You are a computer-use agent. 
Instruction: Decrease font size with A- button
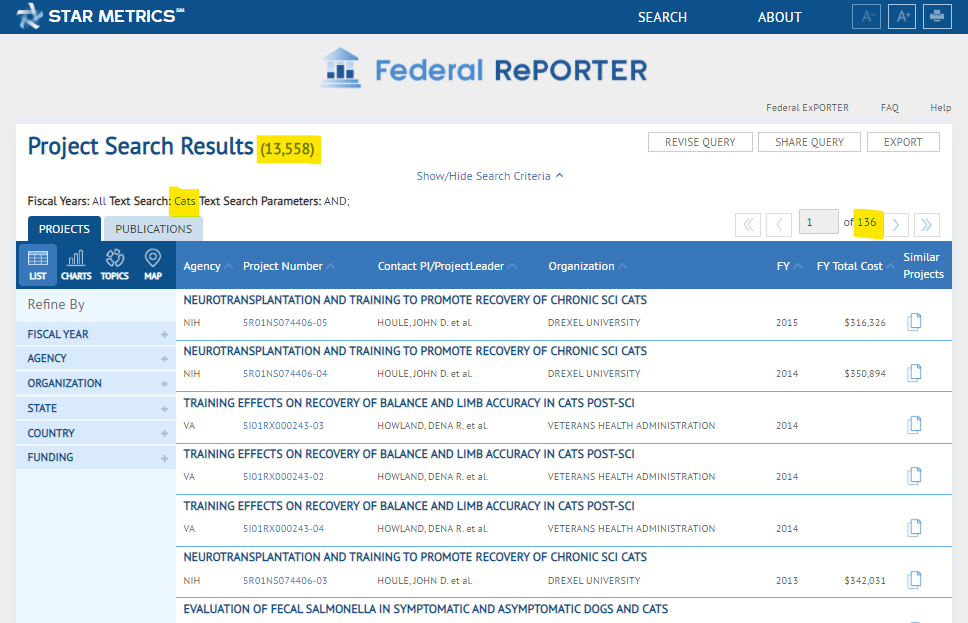pyautogui.click(x=866, y=17)
